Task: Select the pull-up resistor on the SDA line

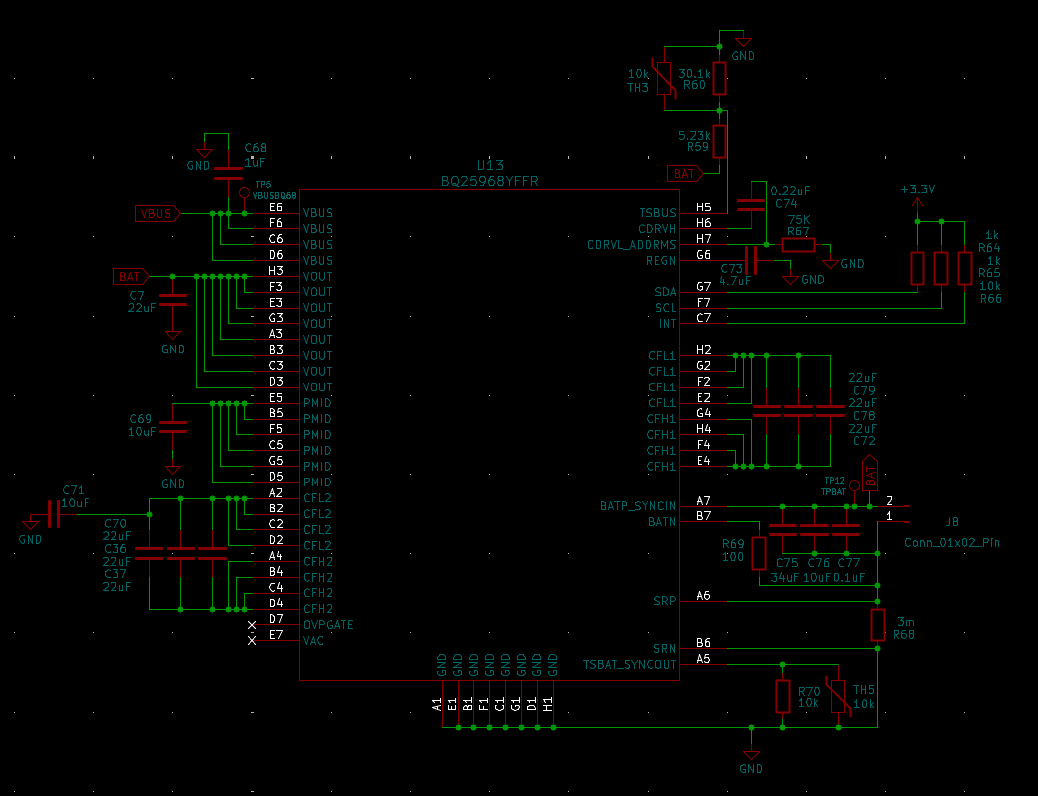Action: click(918, 269)
